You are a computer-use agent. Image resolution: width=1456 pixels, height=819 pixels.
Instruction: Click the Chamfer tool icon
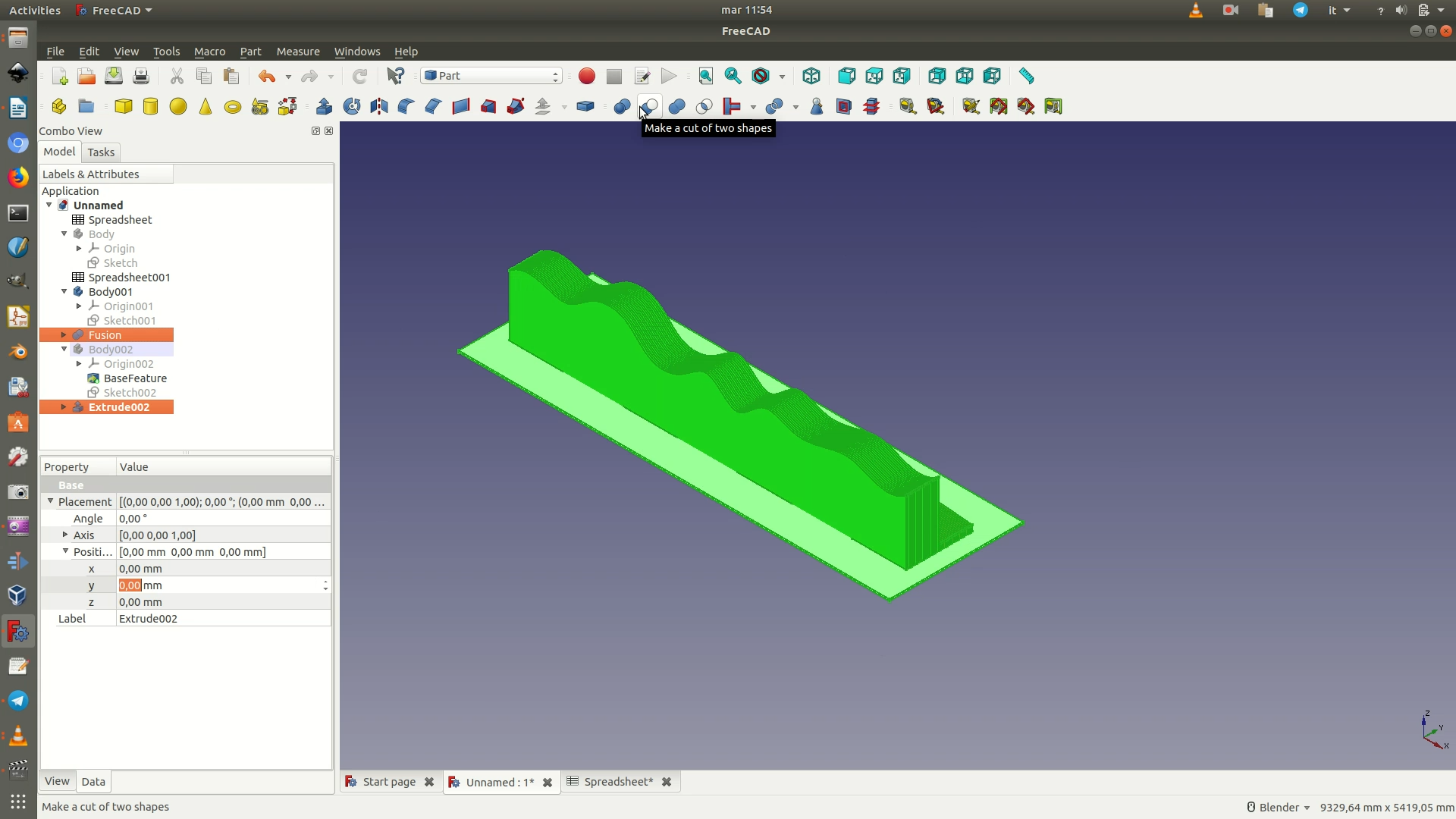point(434,107)
